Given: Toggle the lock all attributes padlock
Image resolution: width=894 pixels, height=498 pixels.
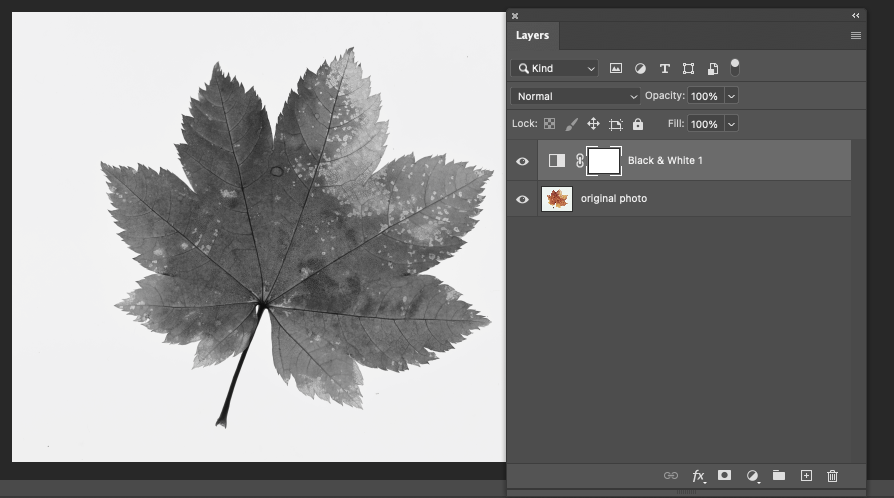Looking at the screenshot, I should tap(638, 124).
